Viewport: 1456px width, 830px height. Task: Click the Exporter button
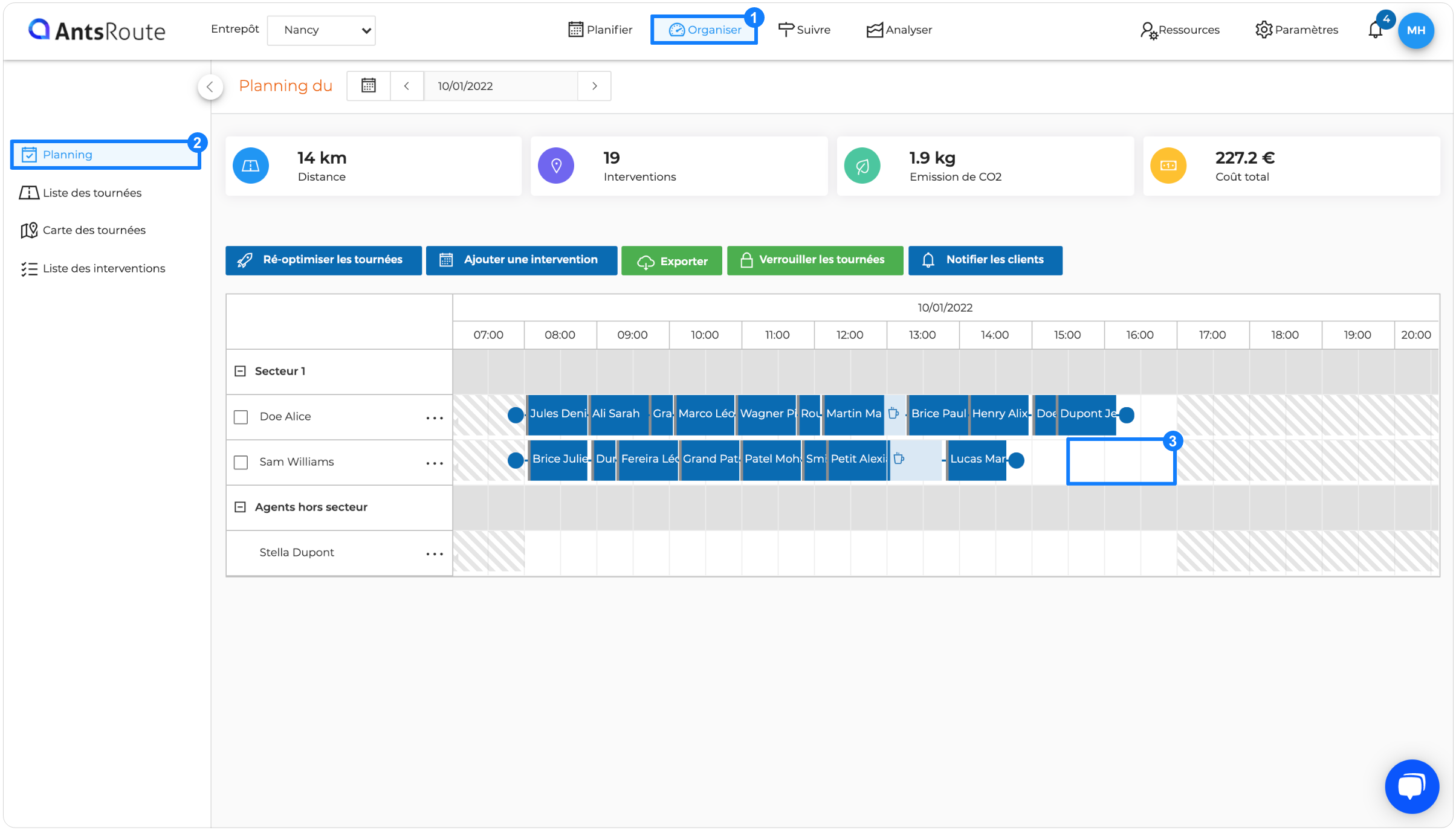(x=671, y=260)
